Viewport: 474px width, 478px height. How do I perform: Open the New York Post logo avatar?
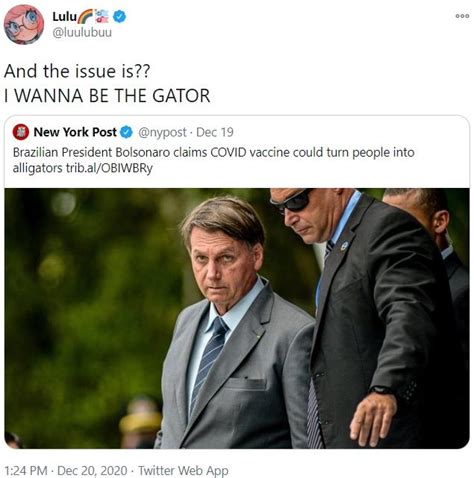tap(21, 132)
